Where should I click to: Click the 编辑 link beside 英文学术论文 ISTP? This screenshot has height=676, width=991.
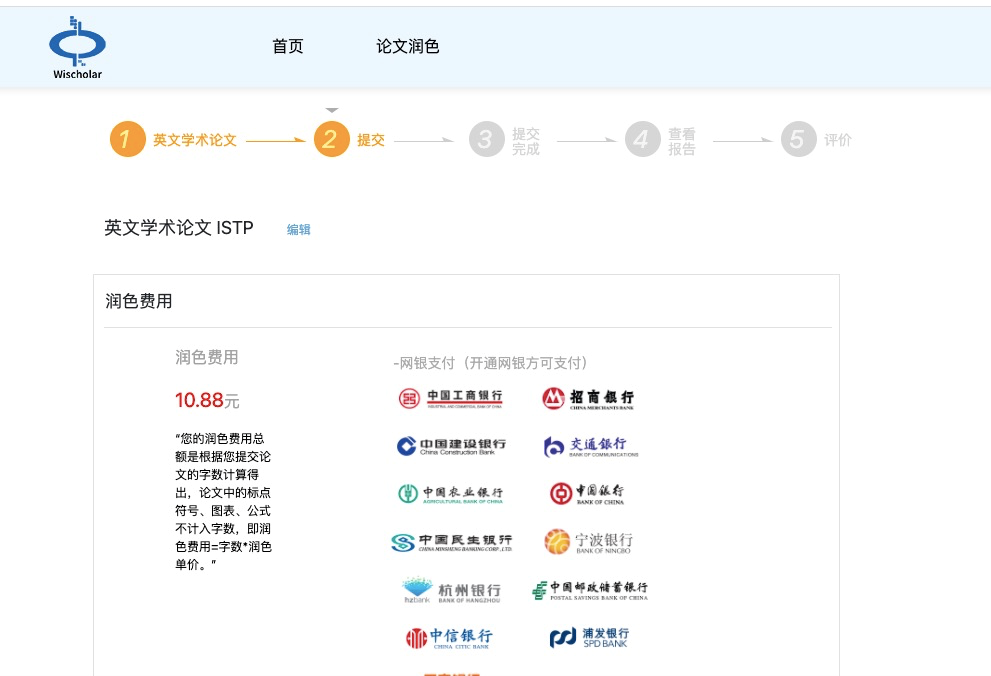click(299, 229)
